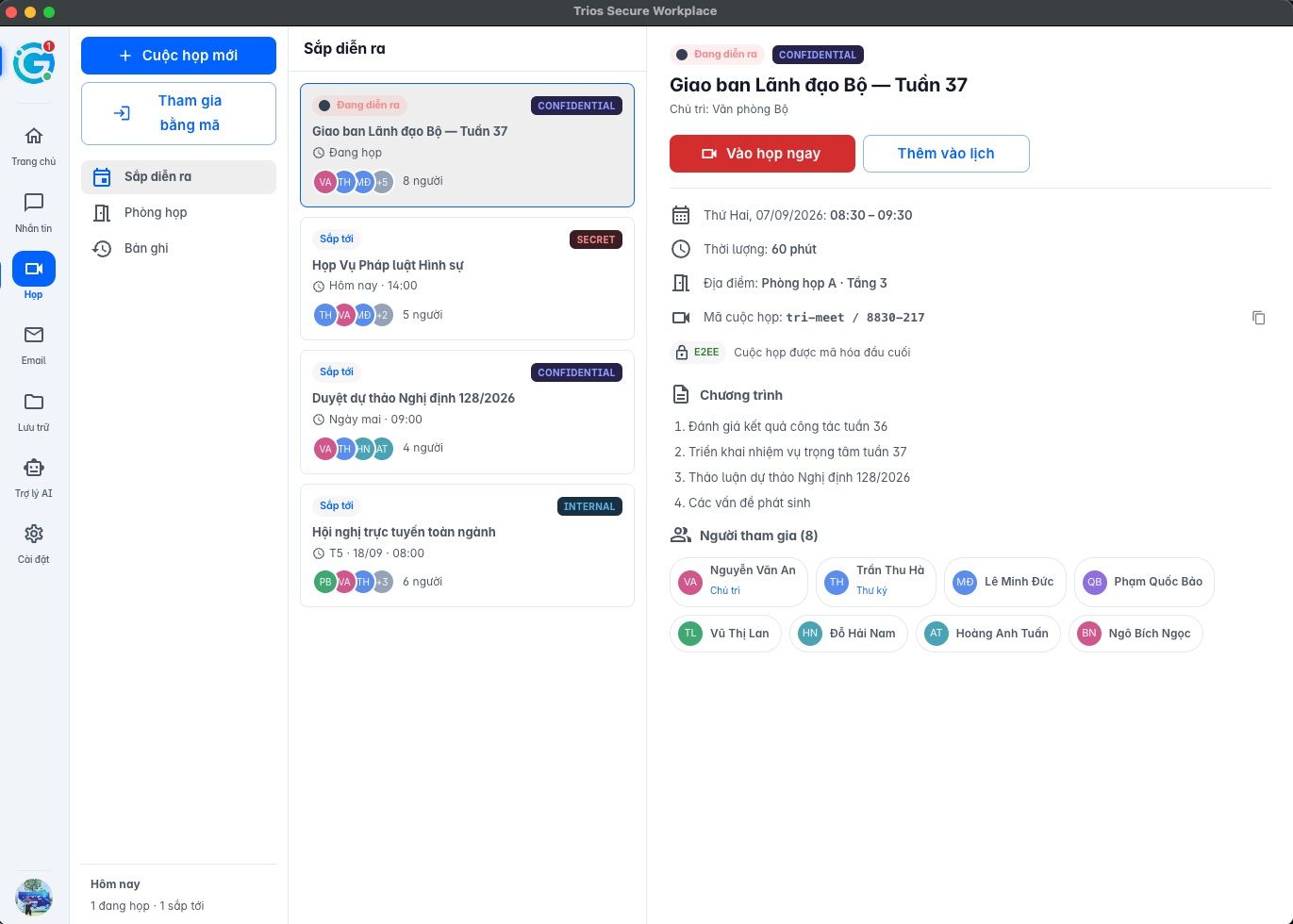Open the Họp Vụ Pháp luật Hình sự meeting card
Screen dimensions: 1293x924
tap(467, 278)
